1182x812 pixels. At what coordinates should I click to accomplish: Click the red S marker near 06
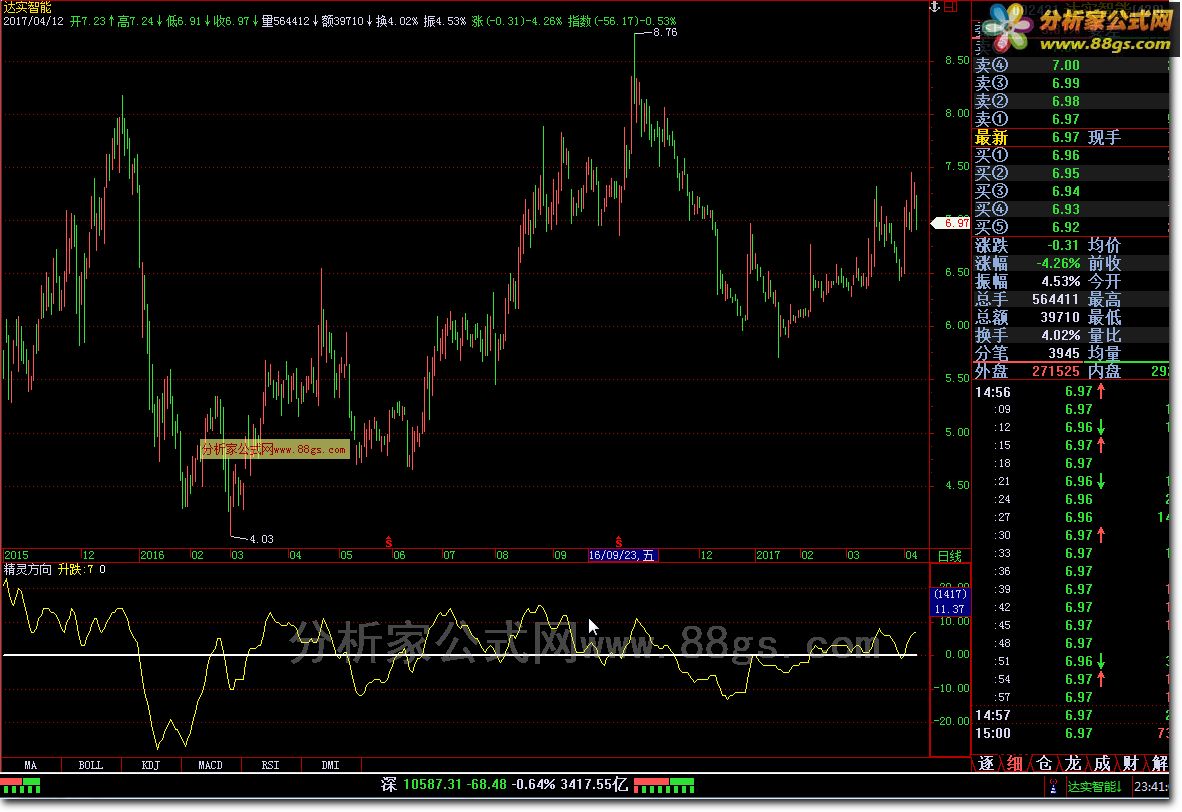pyautogui.click(x=388, y=541)
